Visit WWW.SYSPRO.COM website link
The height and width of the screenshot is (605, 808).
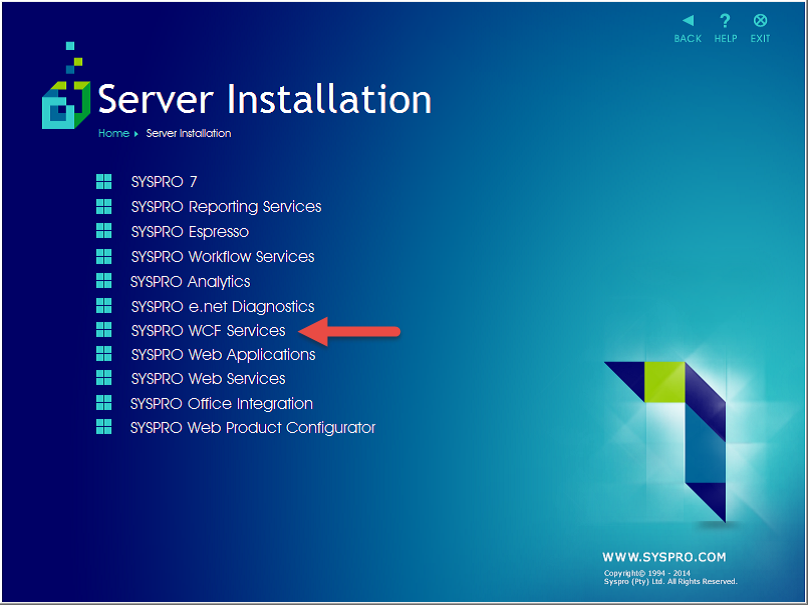pos(664,557)
